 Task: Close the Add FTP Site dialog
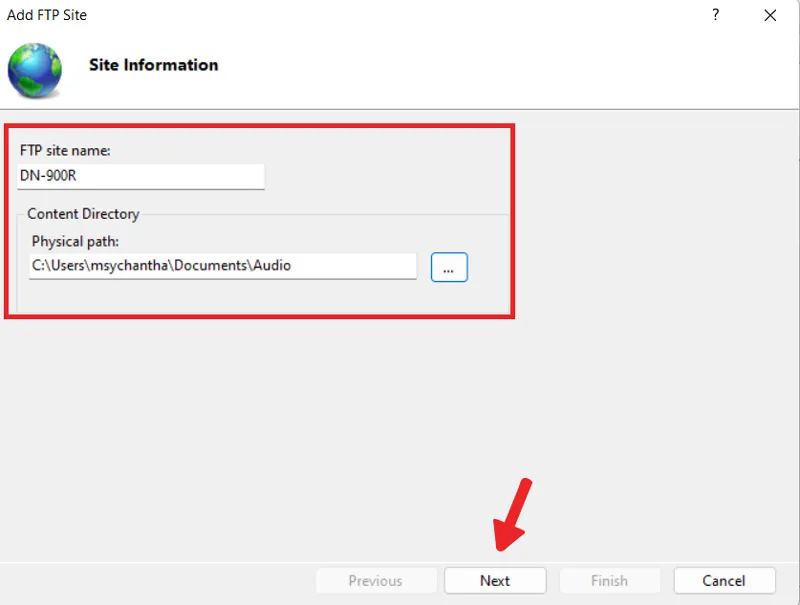[770, 15]
